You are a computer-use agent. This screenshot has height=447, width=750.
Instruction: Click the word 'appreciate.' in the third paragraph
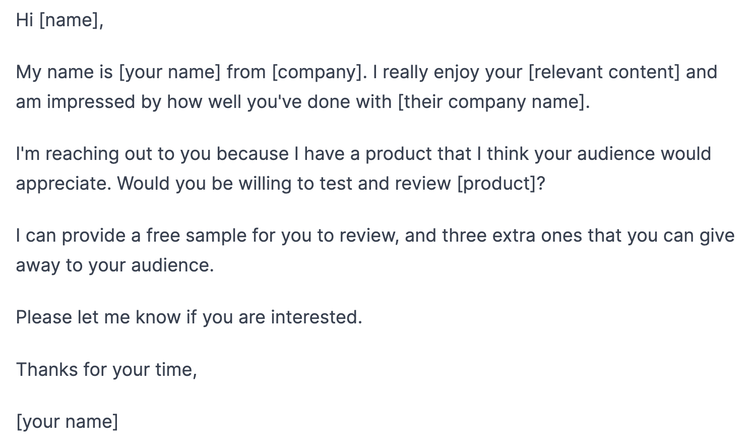(x=64, y=184)
